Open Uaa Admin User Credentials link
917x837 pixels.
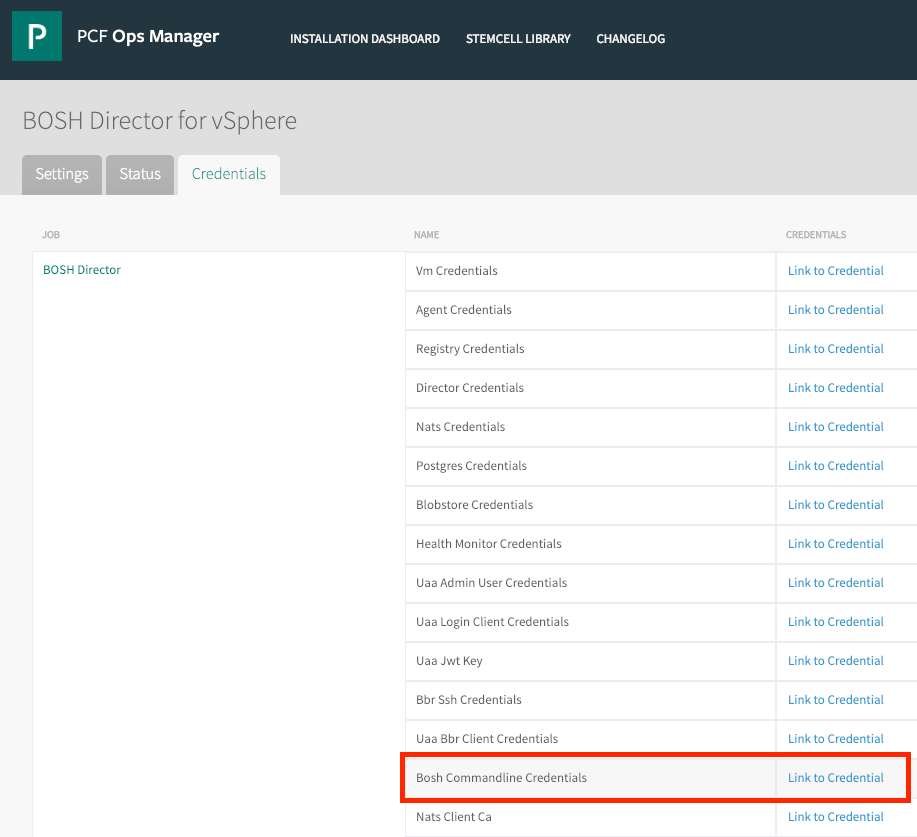(835, 582)
